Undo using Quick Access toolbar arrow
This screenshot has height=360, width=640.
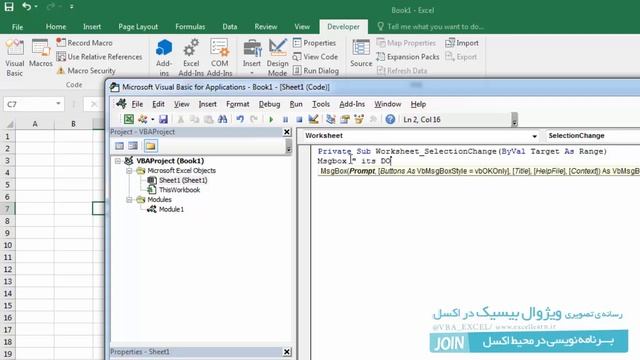tap(26, 7)
